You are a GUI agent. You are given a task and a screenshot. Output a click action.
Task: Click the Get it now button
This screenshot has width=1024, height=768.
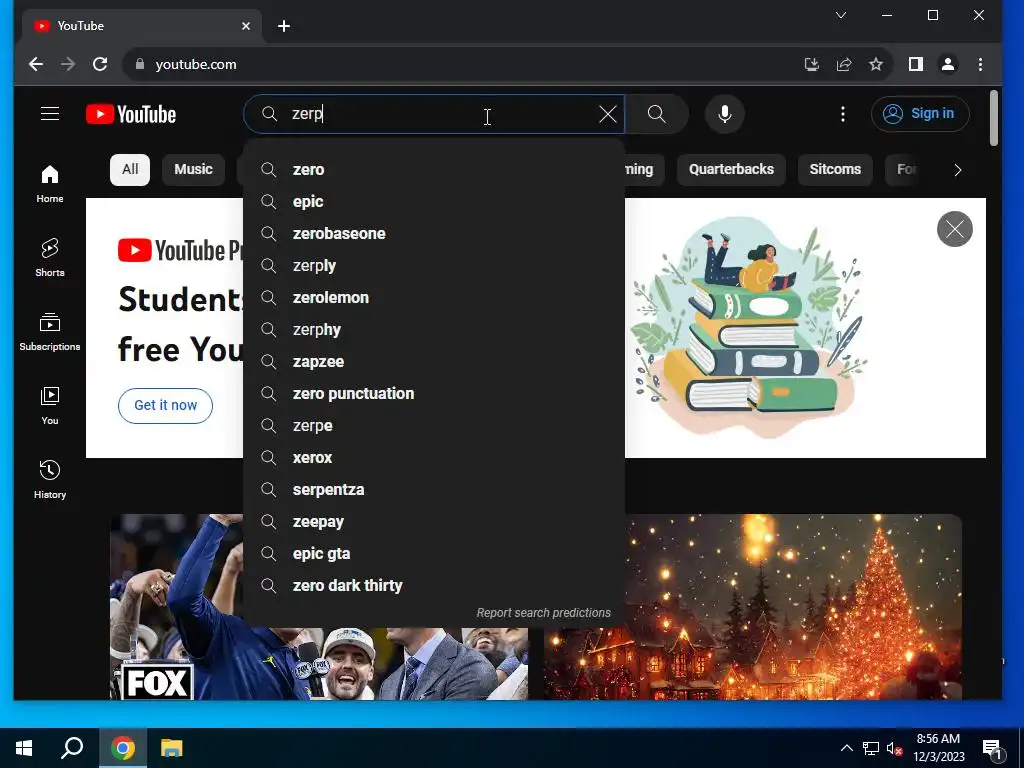click(x=165, y=406)
